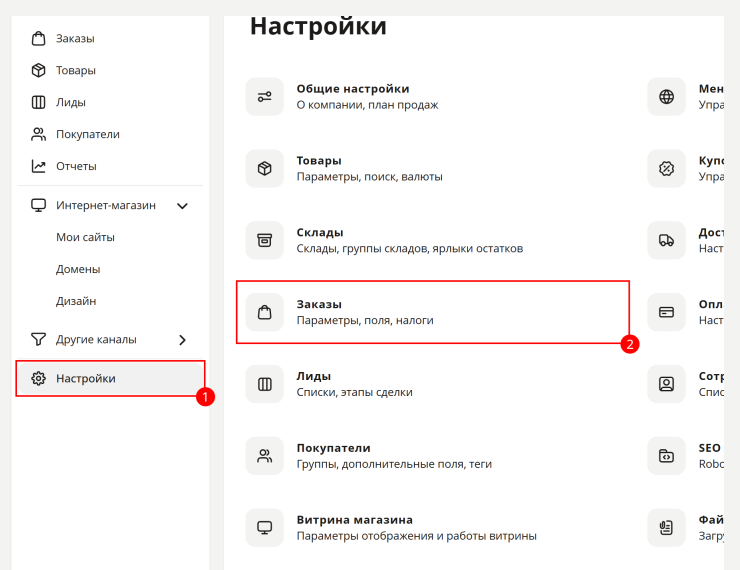Click the box icon of Товары settings card
740x570 pixels.
tap(265, 168)
